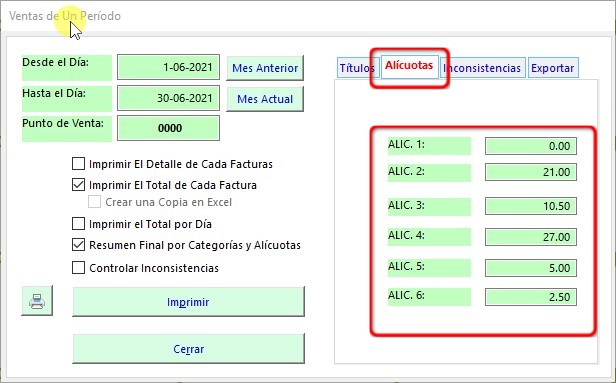616x383 pixels.
Task: Enable Imprimir El Detalle de Cada Facturas
Action: [x=78, y=163]
